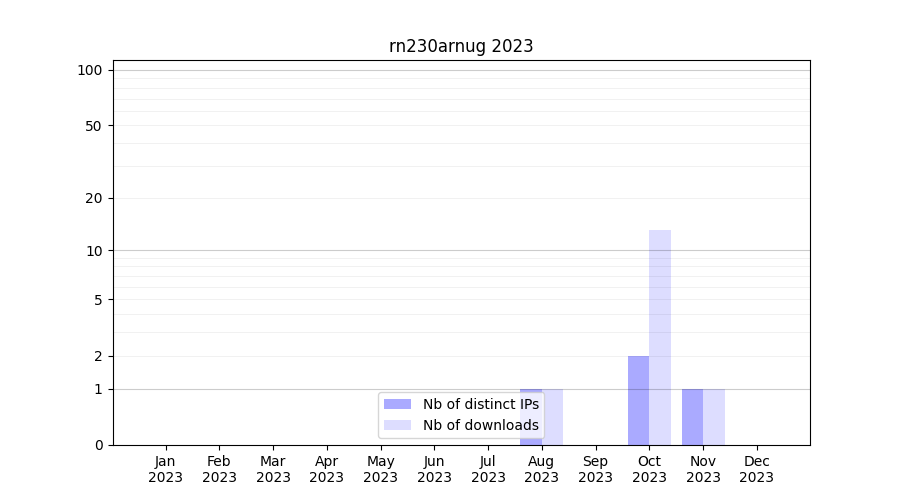Select the y-axis tick label "20"

94,198
